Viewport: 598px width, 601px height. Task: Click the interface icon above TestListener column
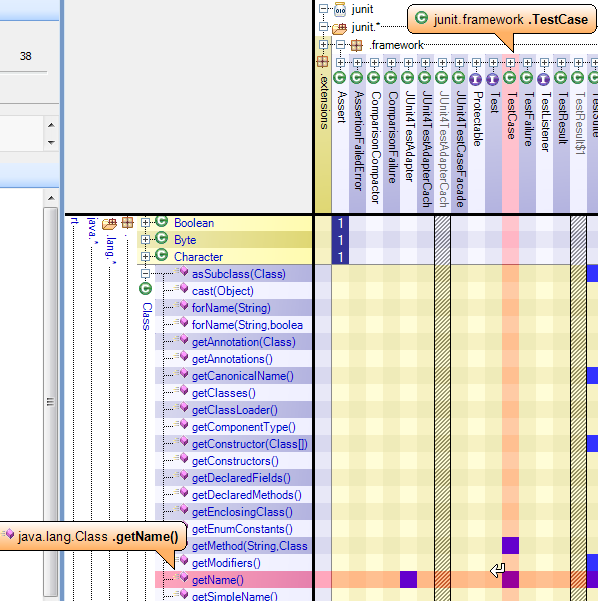coord(544,79)
